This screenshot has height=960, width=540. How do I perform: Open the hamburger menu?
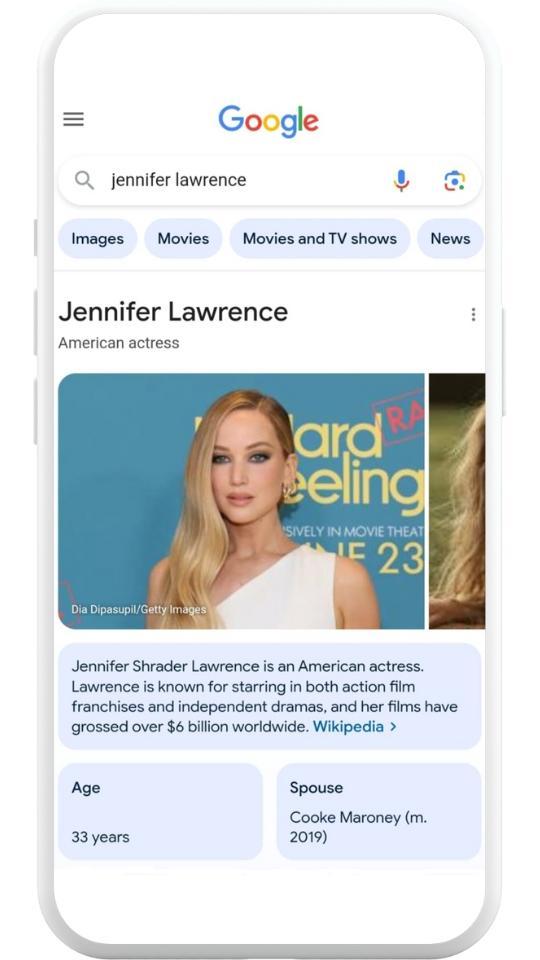click(73, 119)
